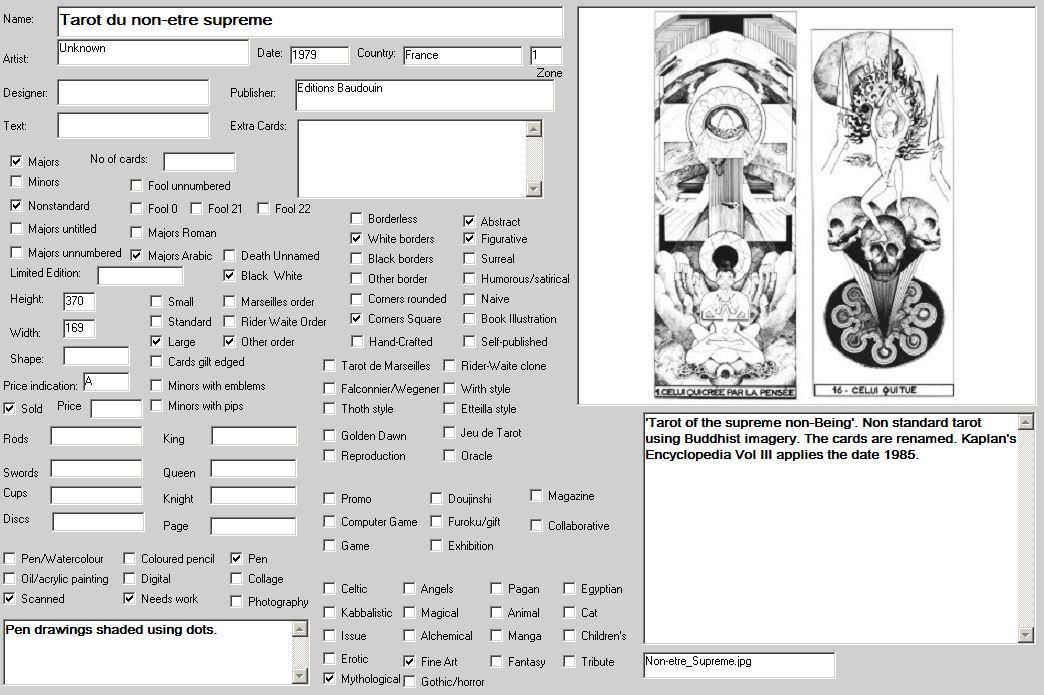The width and height of the screenshot is (1044, 695).
Task: Click the No of cards field
Action: [199, 161]
